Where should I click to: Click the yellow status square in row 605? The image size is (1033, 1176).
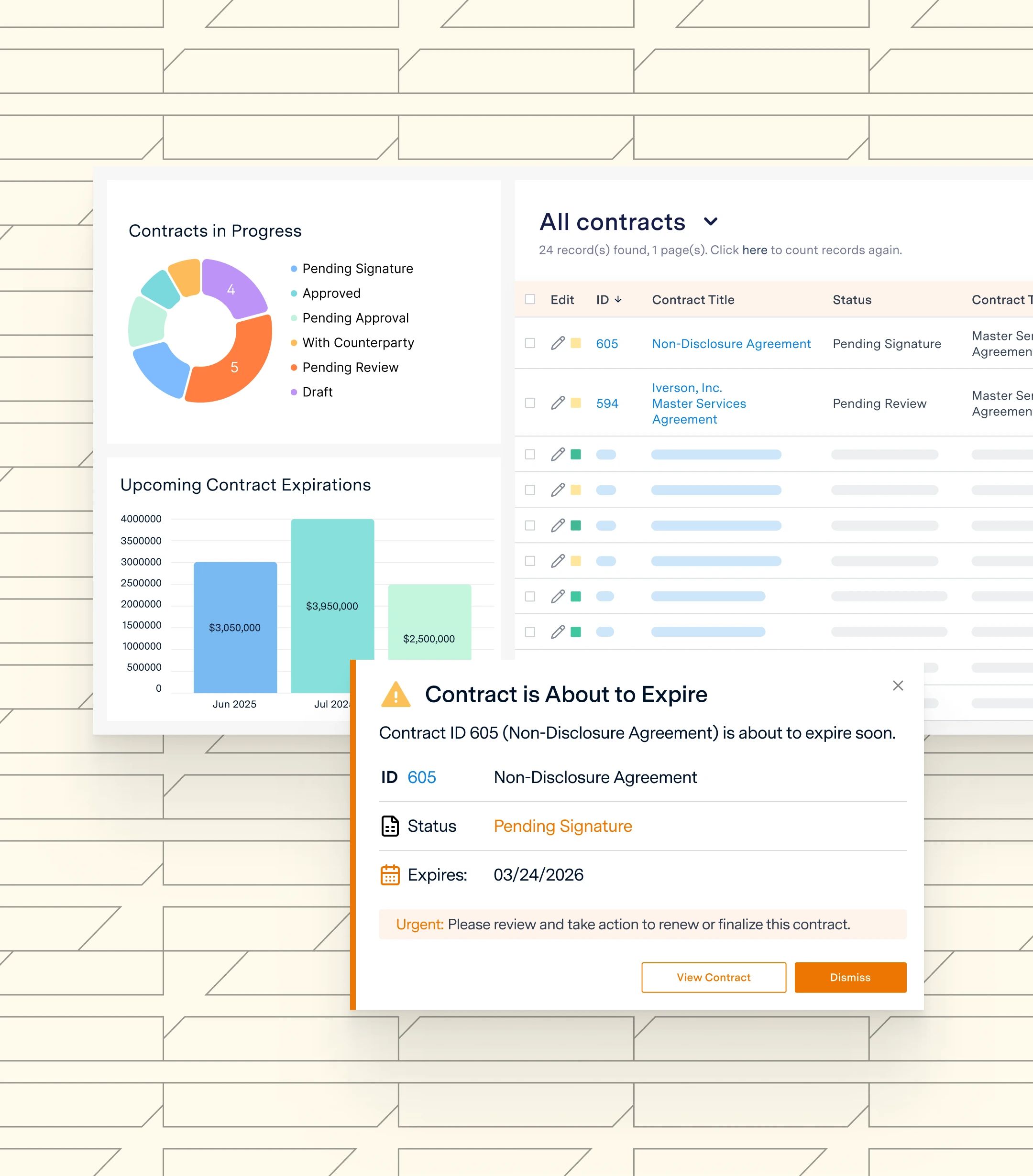(x=575, y=343)
